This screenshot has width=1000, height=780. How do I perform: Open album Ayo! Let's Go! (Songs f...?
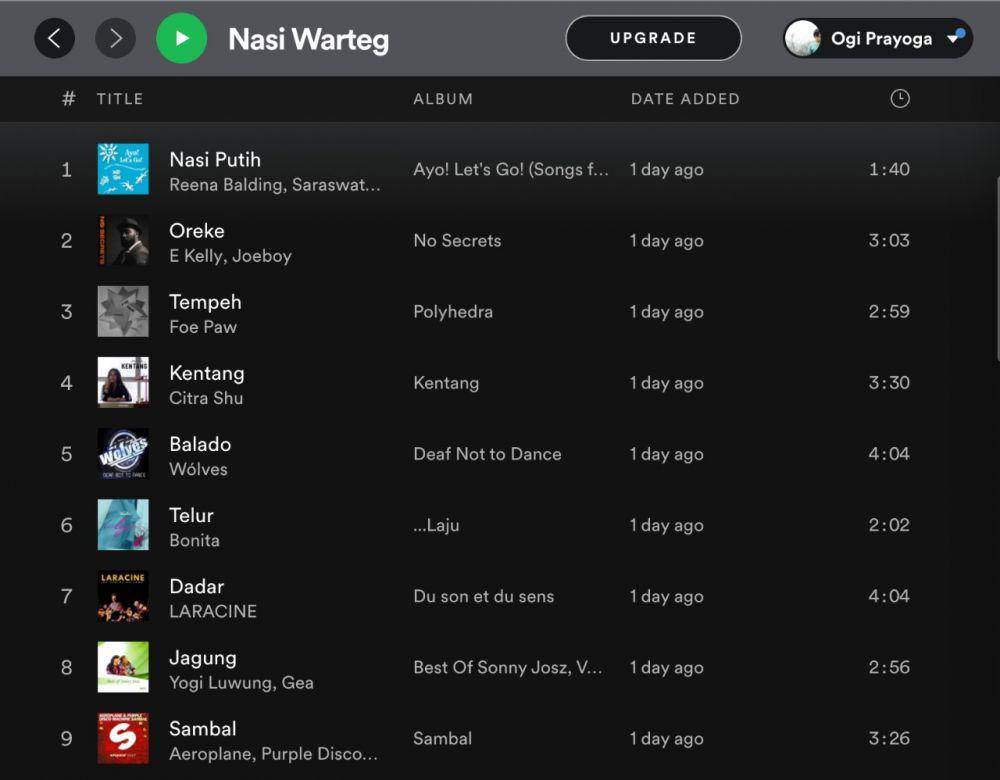[511, 170]
